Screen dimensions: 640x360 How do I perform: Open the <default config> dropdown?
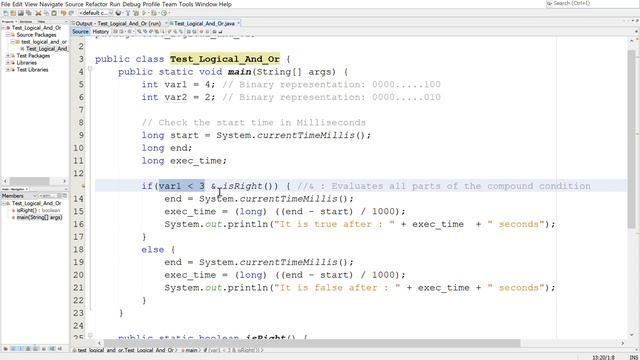click(x=96, y=13)
